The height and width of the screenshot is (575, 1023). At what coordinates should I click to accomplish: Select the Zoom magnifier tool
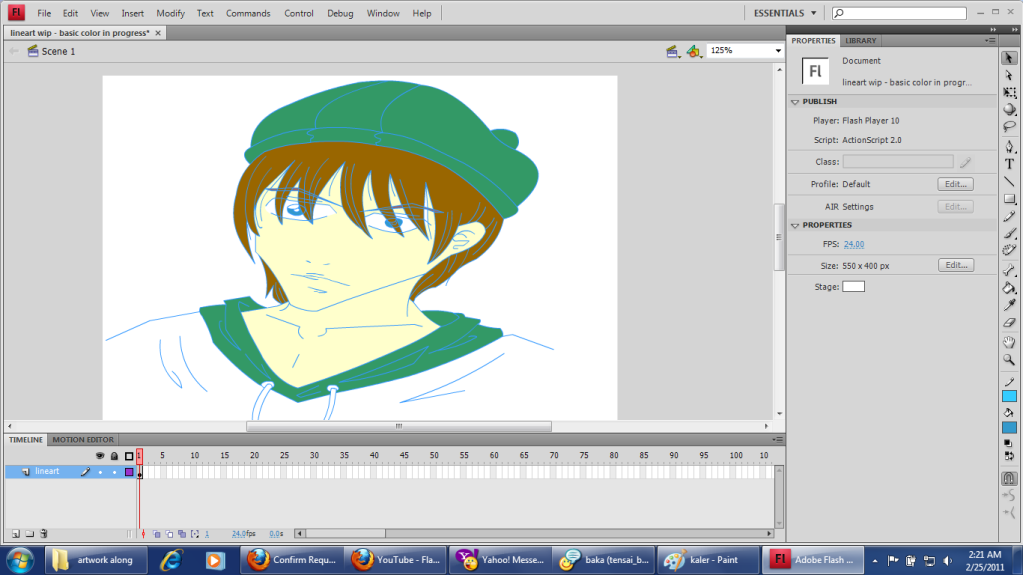1009,359
